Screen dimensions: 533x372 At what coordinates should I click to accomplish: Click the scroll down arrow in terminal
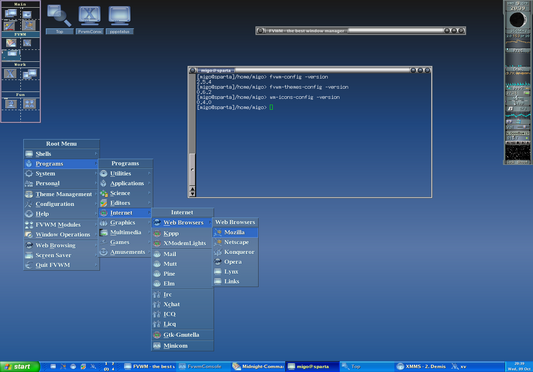[192, 194]
